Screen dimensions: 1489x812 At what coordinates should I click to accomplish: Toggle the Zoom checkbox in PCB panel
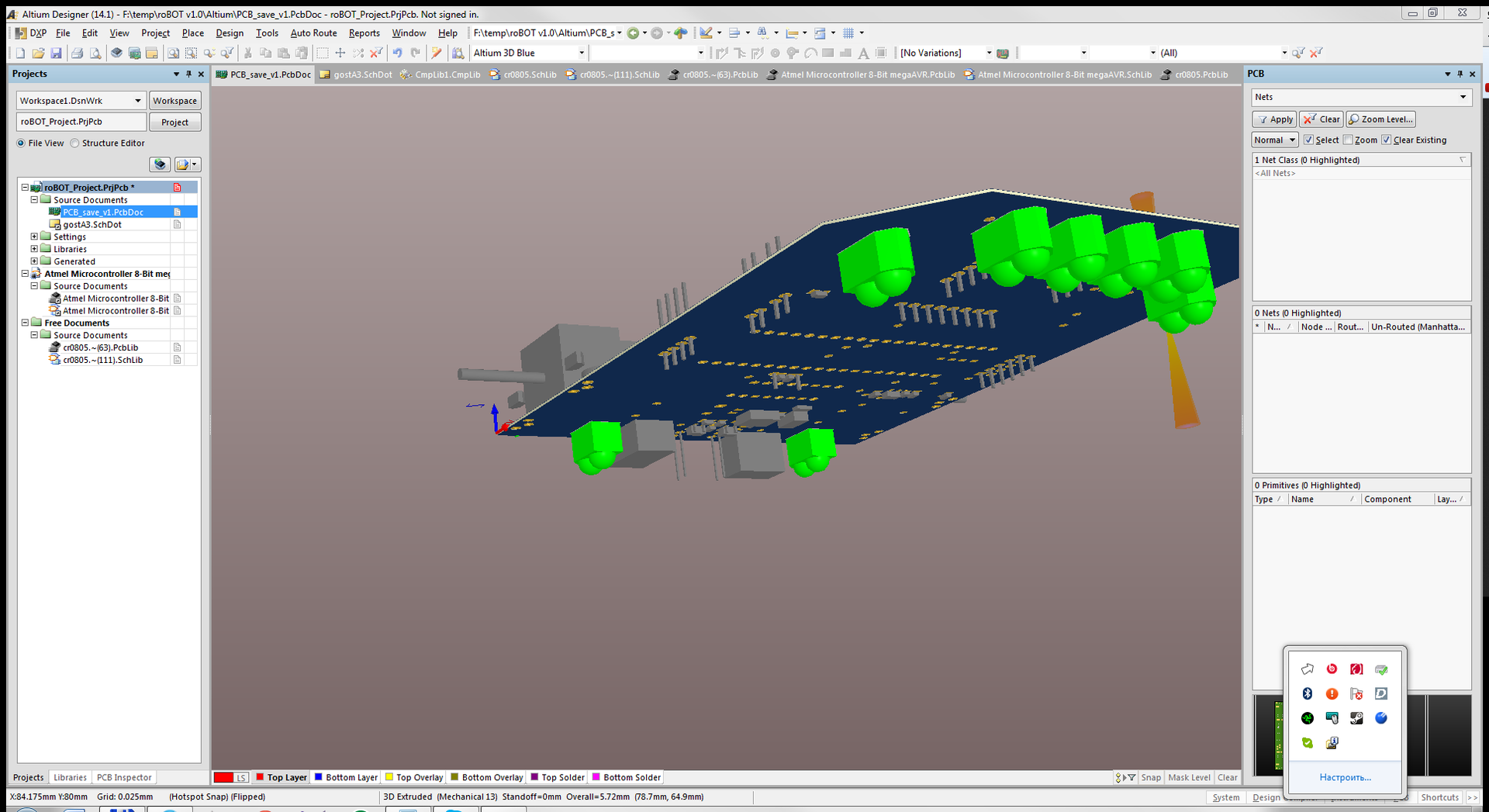tap(1348, 140)
